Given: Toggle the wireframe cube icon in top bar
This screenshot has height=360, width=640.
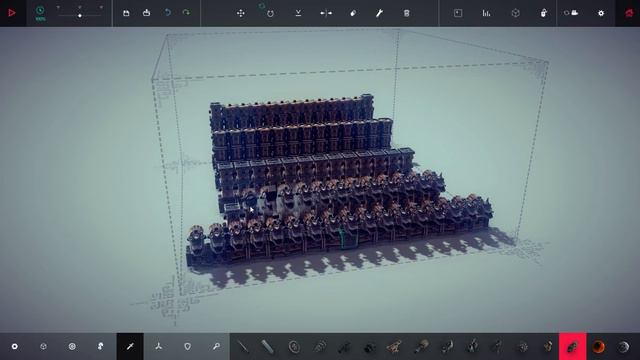Looking at the screenshot, I should tap(516, 13).
